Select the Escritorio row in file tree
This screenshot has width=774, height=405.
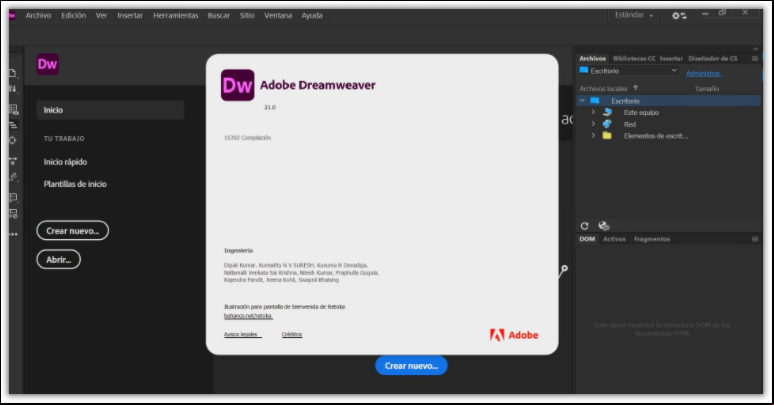pos(669,101)
